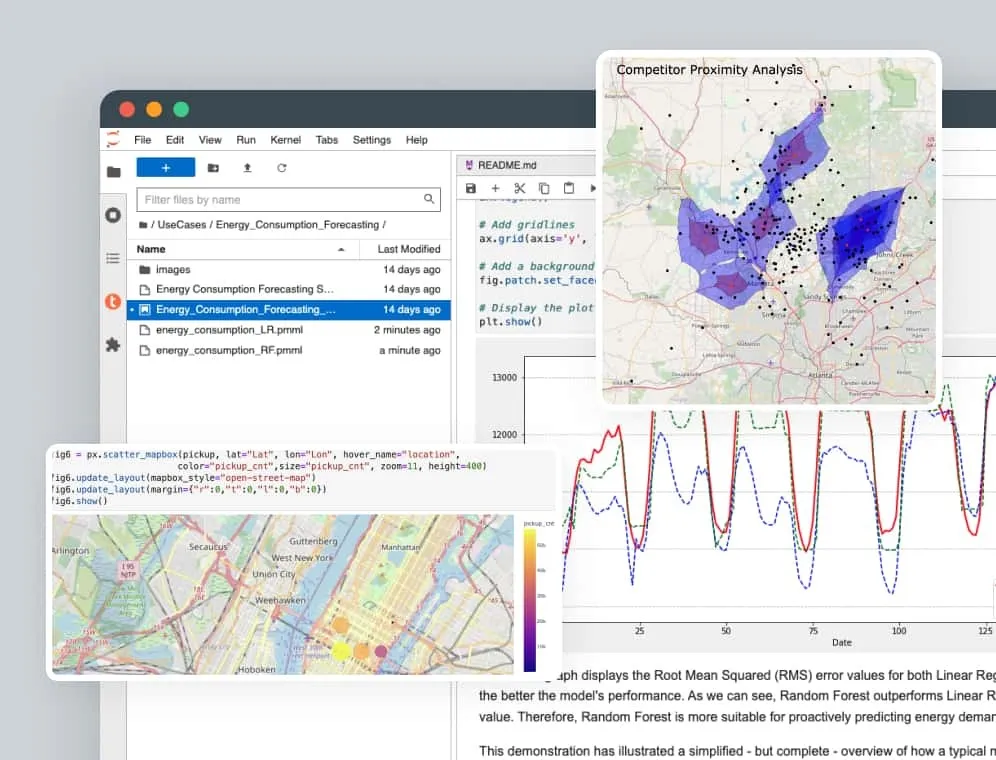Open the View menu
The image size is (996, 760).
point(210,140)
